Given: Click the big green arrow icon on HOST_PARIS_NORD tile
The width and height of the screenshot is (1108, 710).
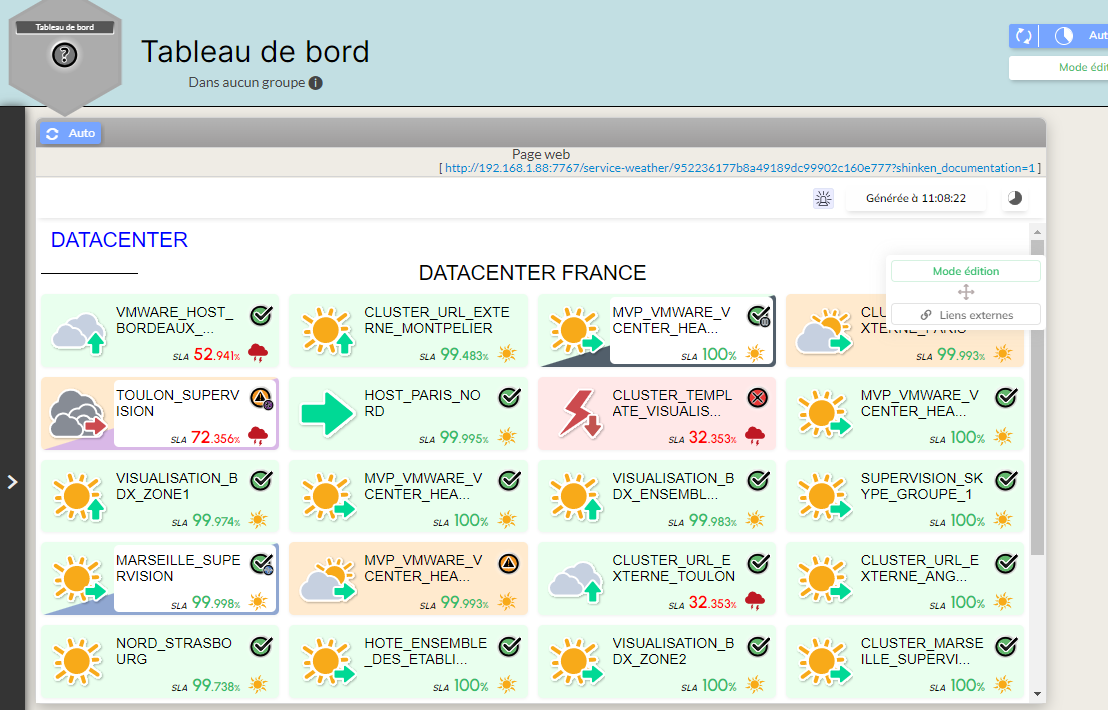Looking at the screenshot, I should pyautogui.click(x=328, y=413).
